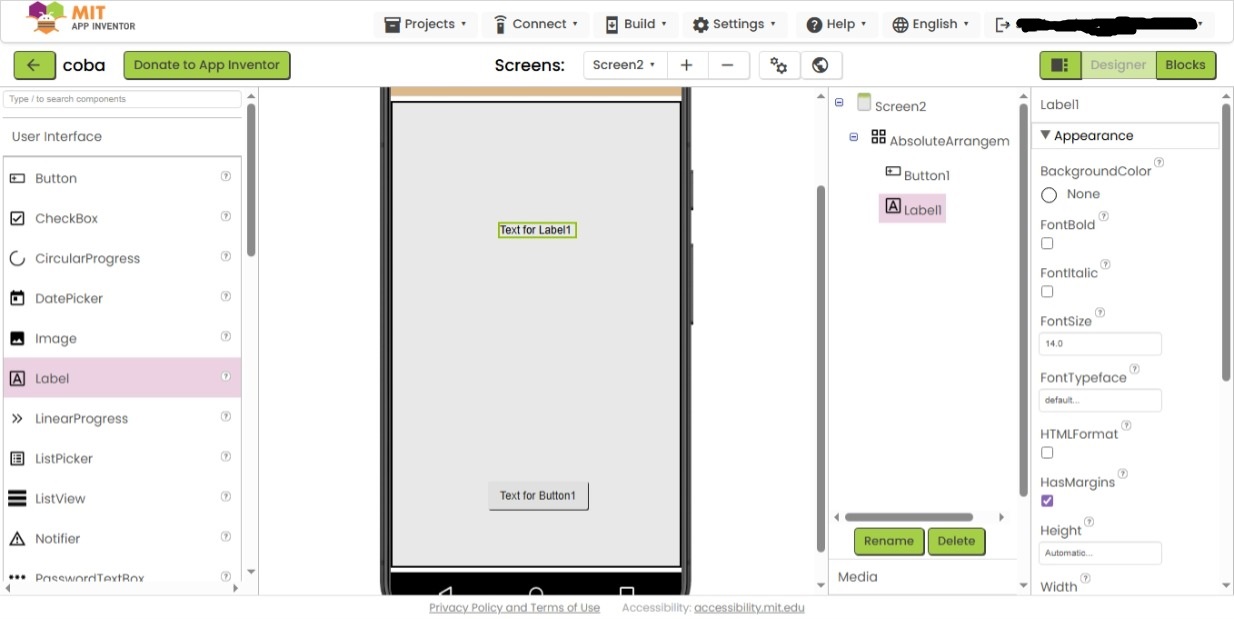
Task: Open help for the Label component
Action: tap(226, 376)
